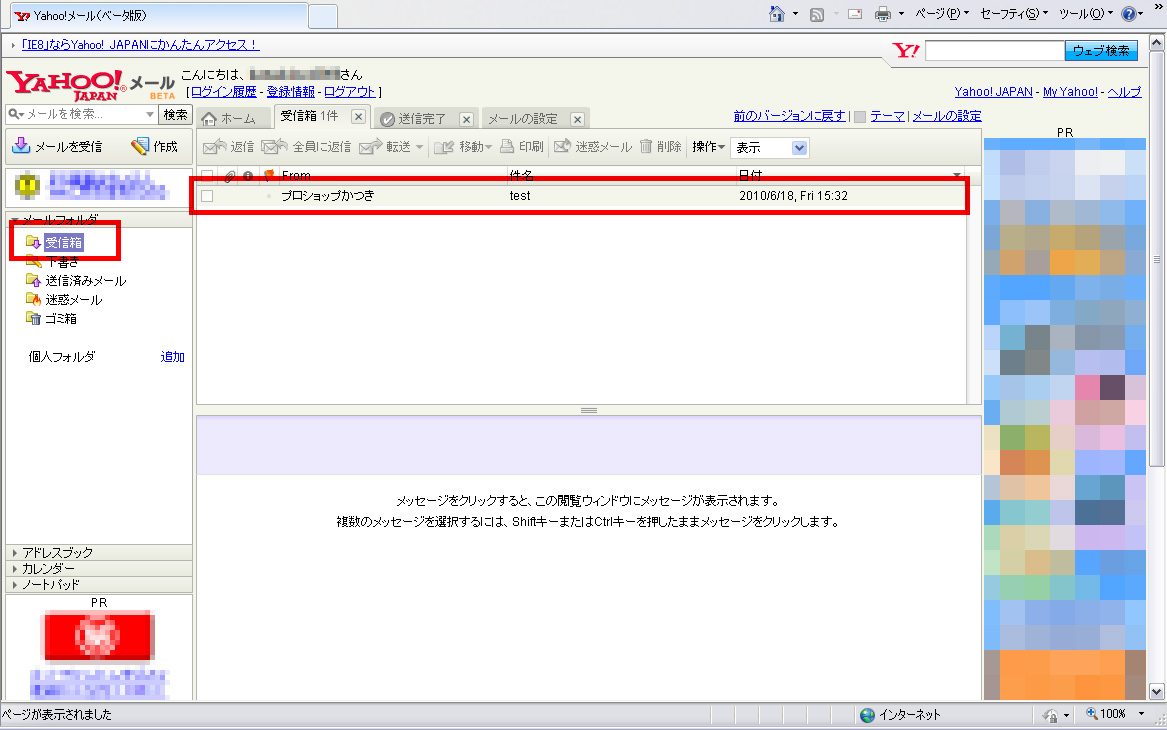Click in the web search input field
Image resolution: width=1167 pixels, height=730 pixels.
[994, 51]
